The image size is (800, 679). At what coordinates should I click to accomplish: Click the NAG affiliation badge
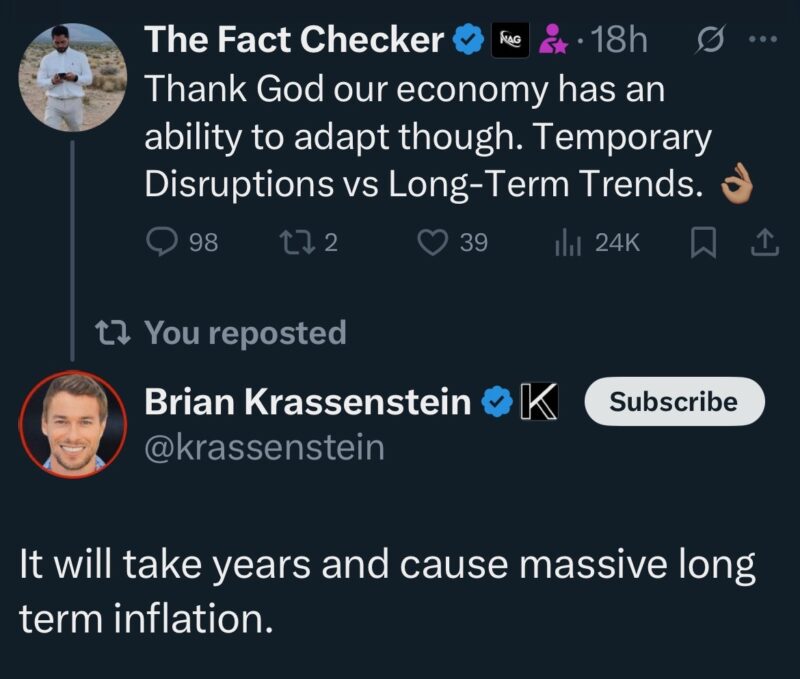tap(510, 40)
